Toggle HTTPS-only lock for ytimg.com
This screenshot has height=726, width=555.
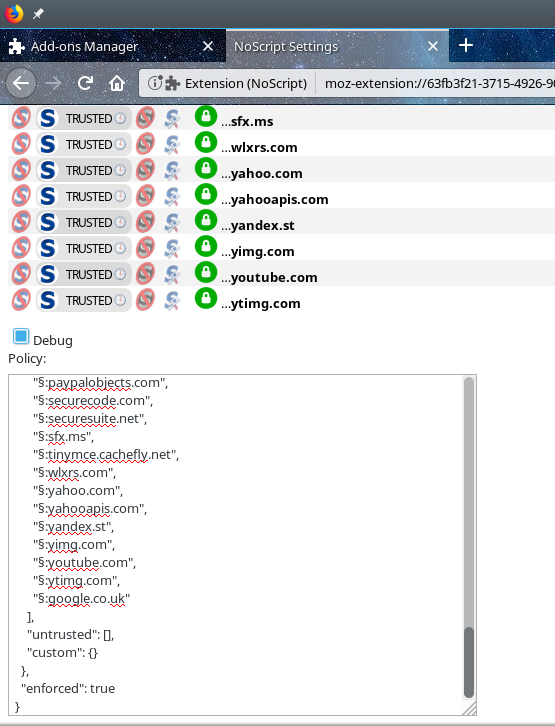[206, 298]
